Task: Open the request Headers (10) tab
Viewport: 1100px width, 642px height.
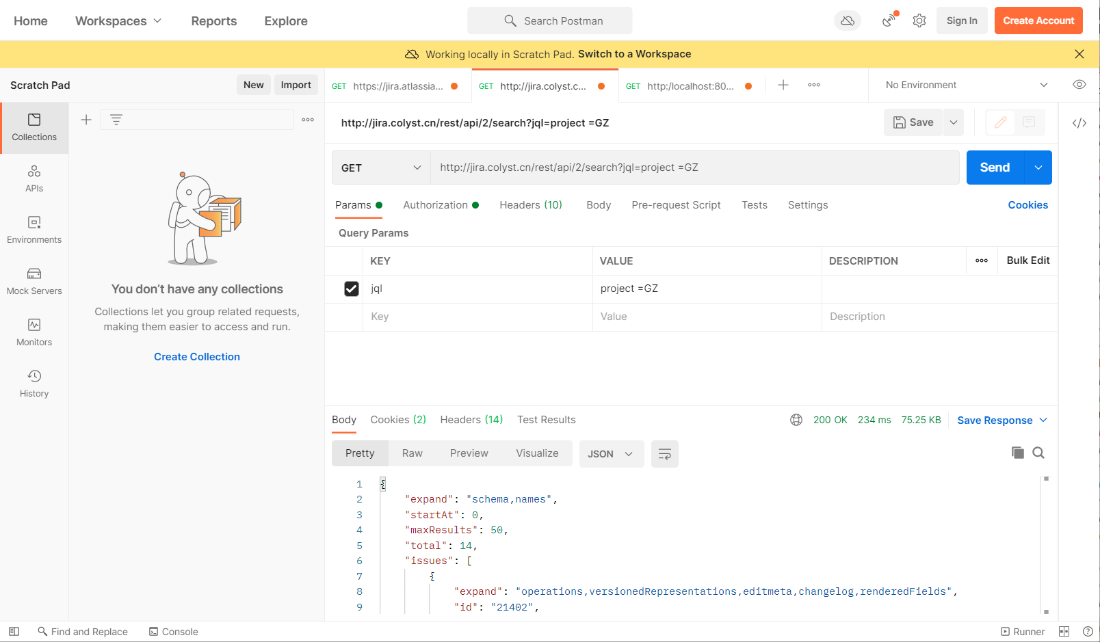Action: 530,205
